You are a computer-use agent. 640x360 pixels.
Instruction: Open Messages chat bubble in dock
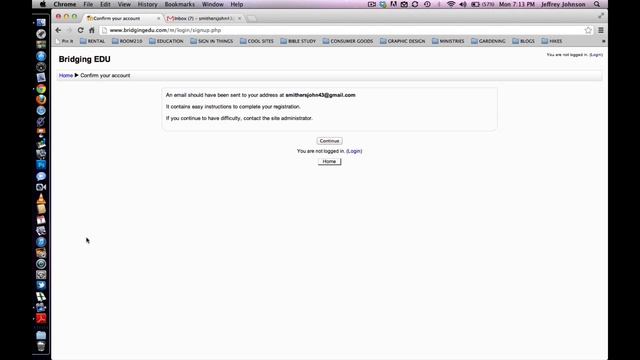coord(41,176)
